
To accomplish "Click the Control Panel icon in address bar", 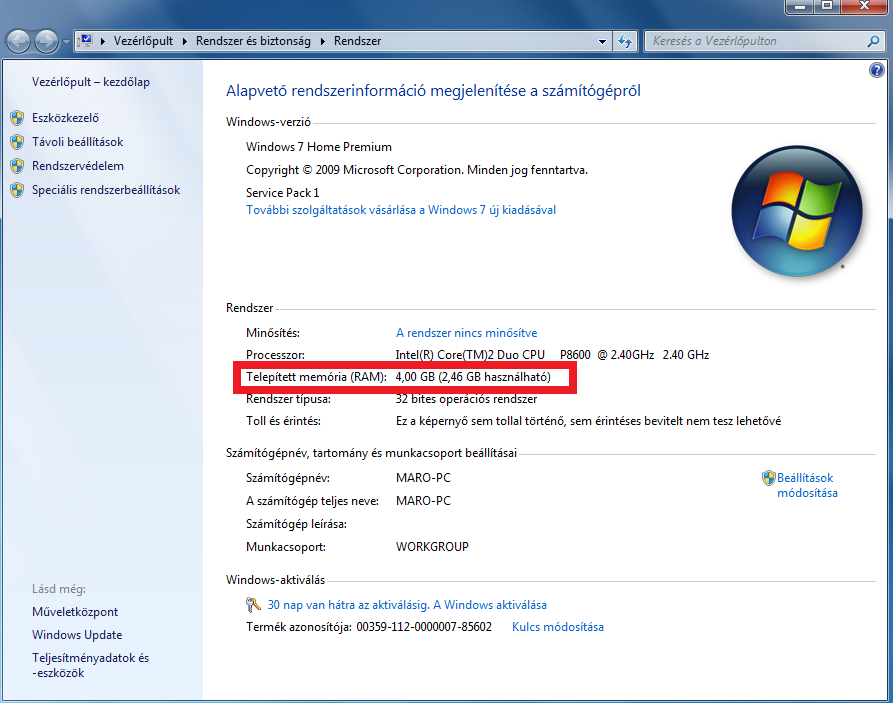I will click(x=85, y=41).
